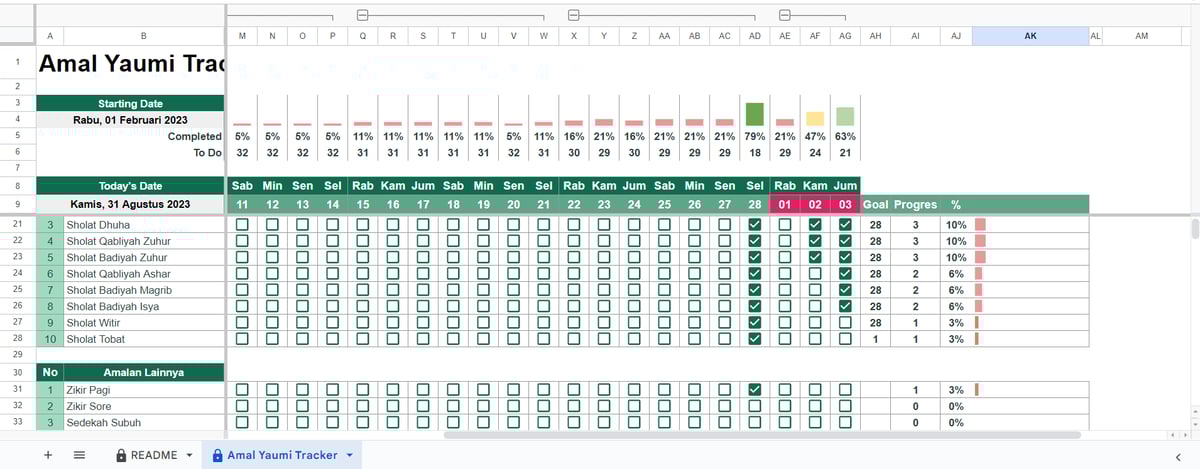Select the Sedekah Subuh label cell
Image resolution: width=1200 pixels, height=469 pixels.
point(143,422)
